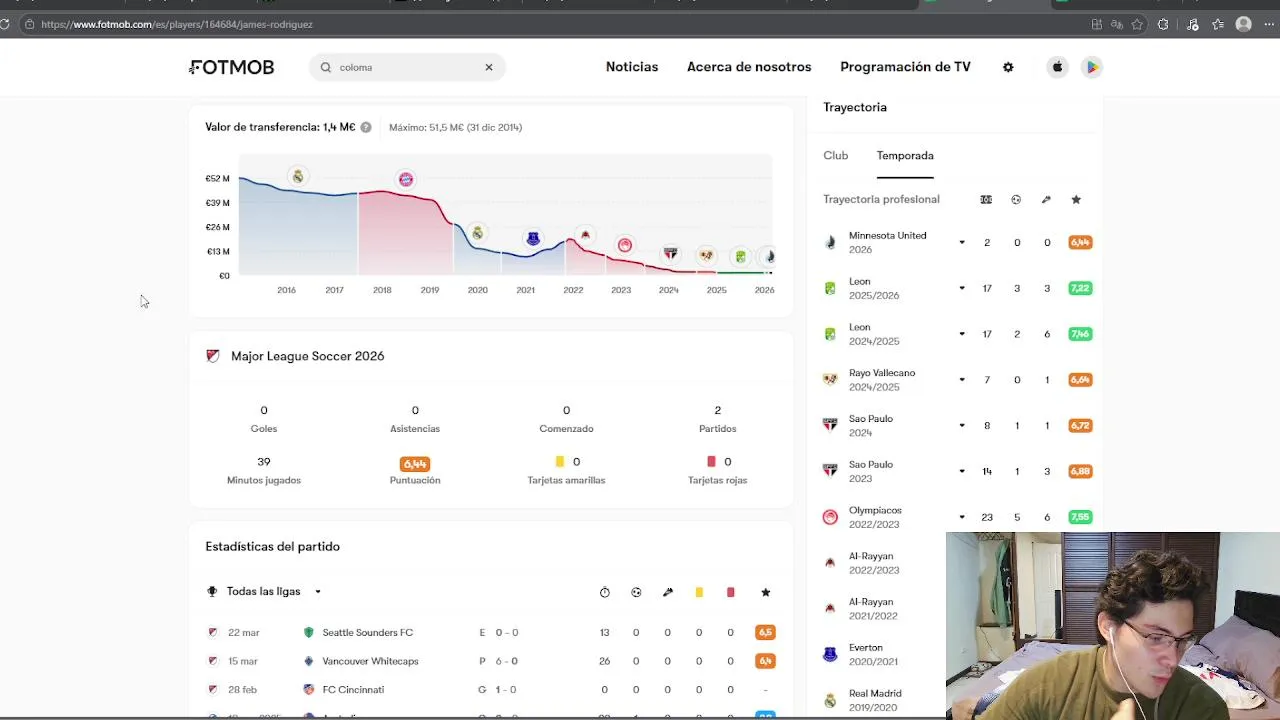Switch to the Temporada tab
This screenshot has height=720, width=1280.
tap(905, 155)
